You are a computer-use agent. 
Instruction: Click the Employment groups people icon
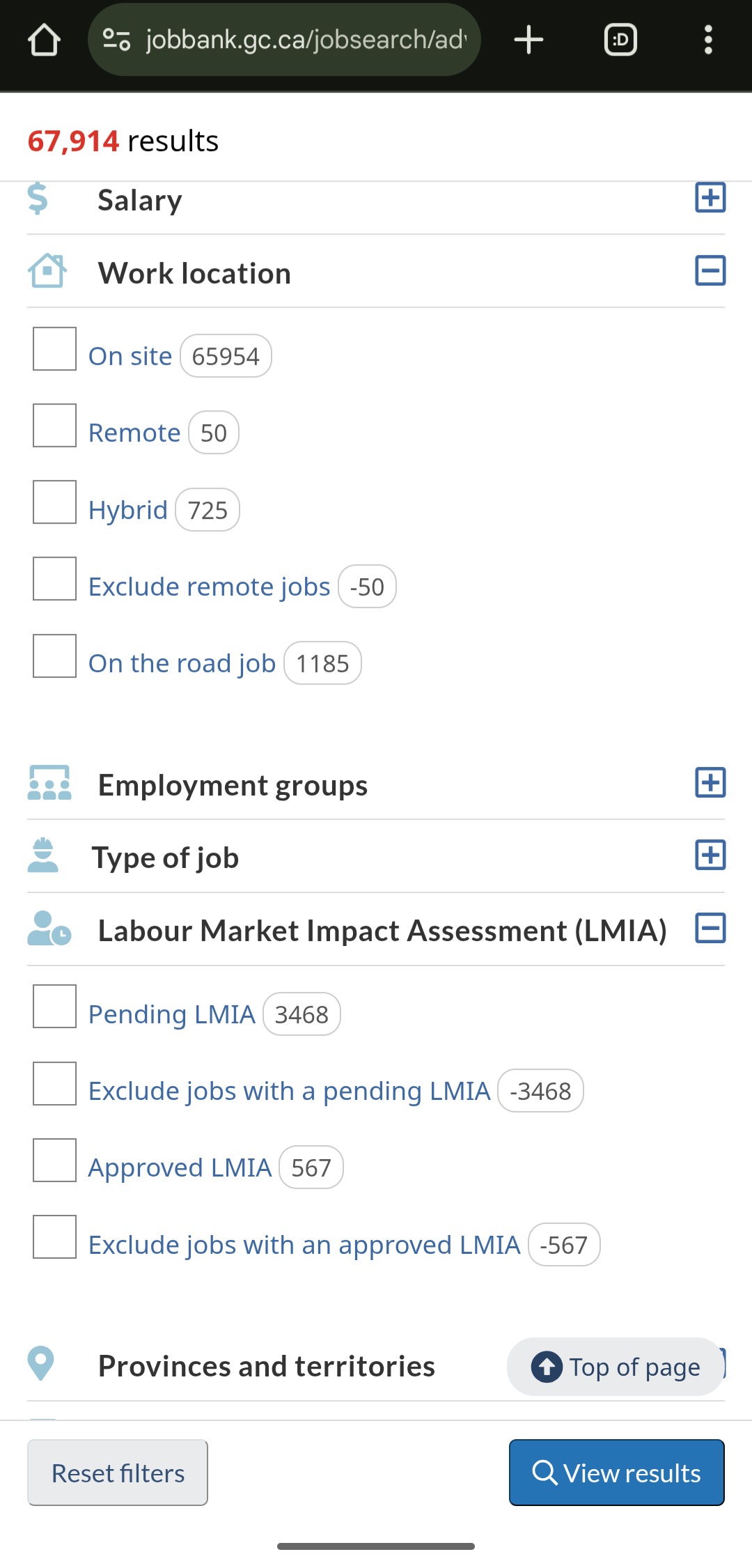pyautogui.click(x=49, y=783)
